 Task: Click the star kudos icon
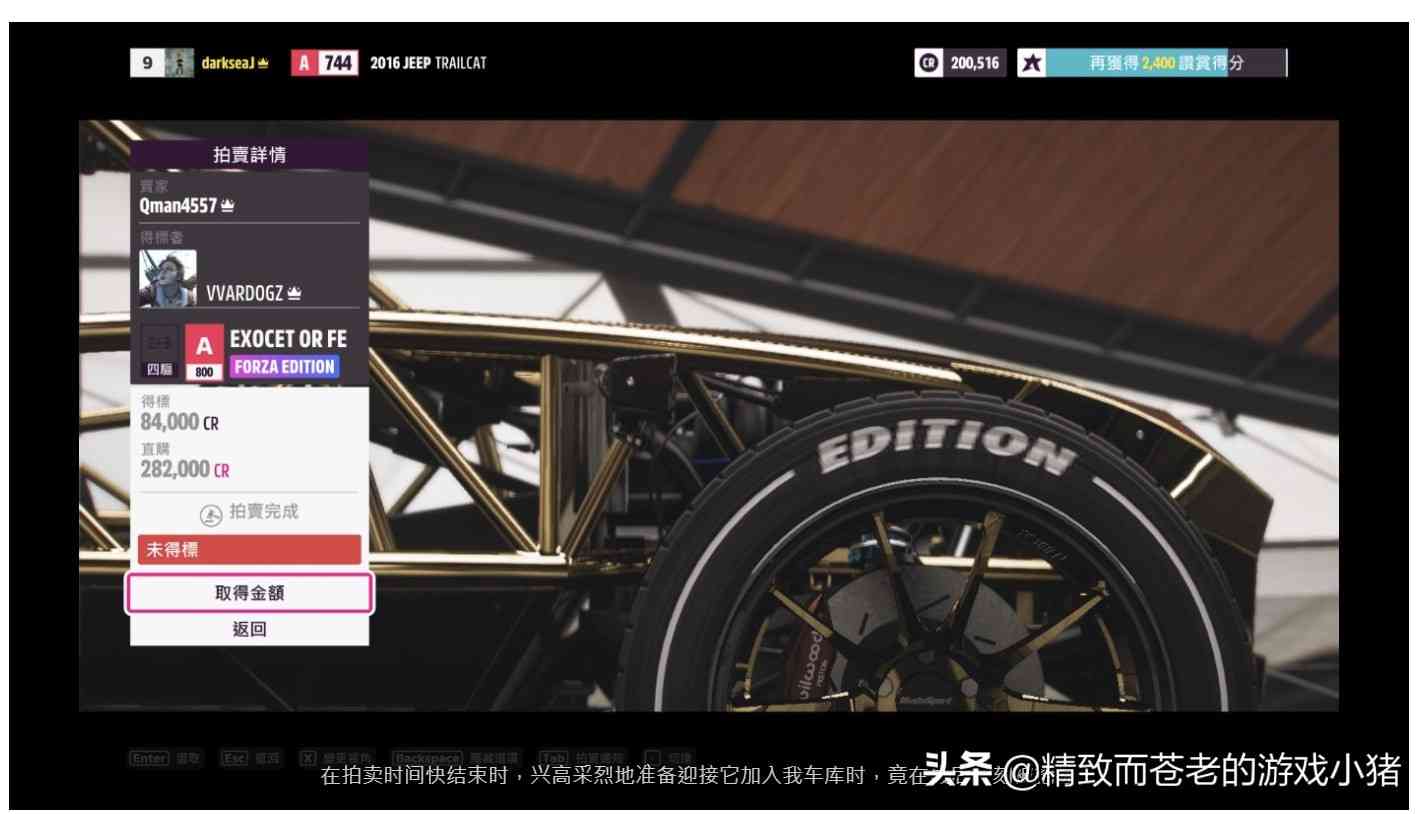pos(1031,63)
